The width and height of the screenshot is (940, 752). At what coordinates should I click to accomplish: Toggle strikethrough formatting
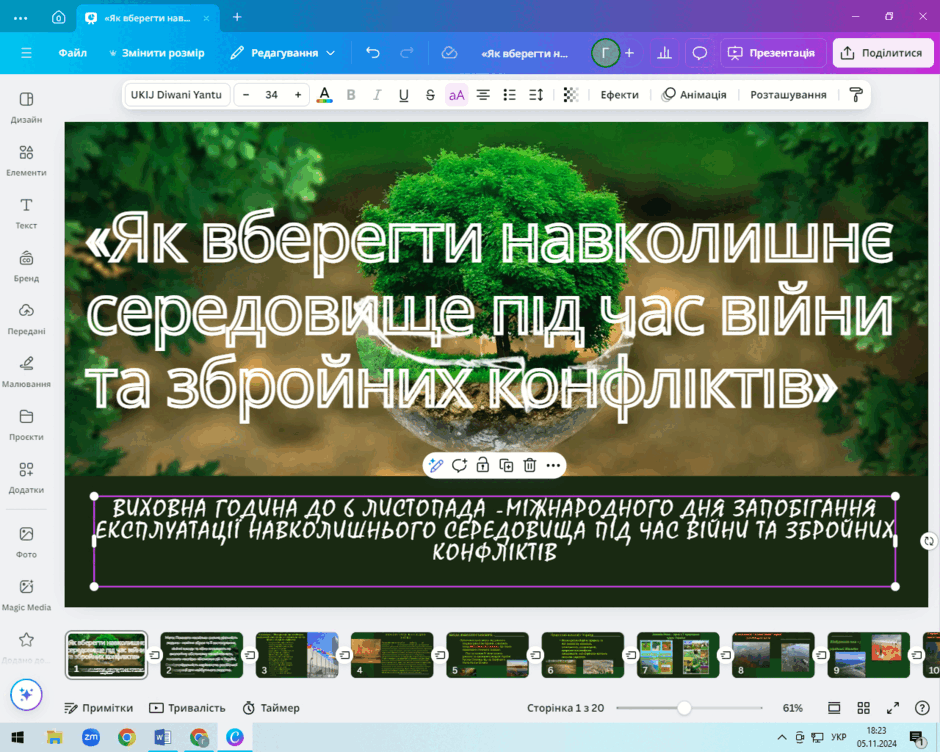coord(430,95)
